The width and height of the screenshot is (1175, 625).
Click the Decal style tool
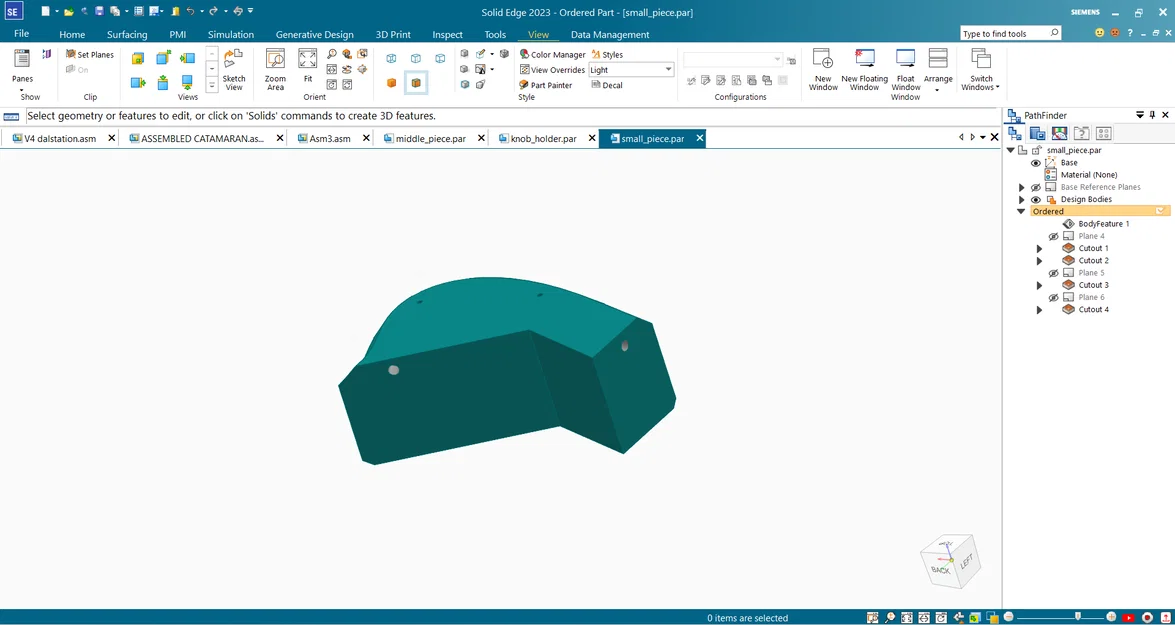(x=607, y=85)
